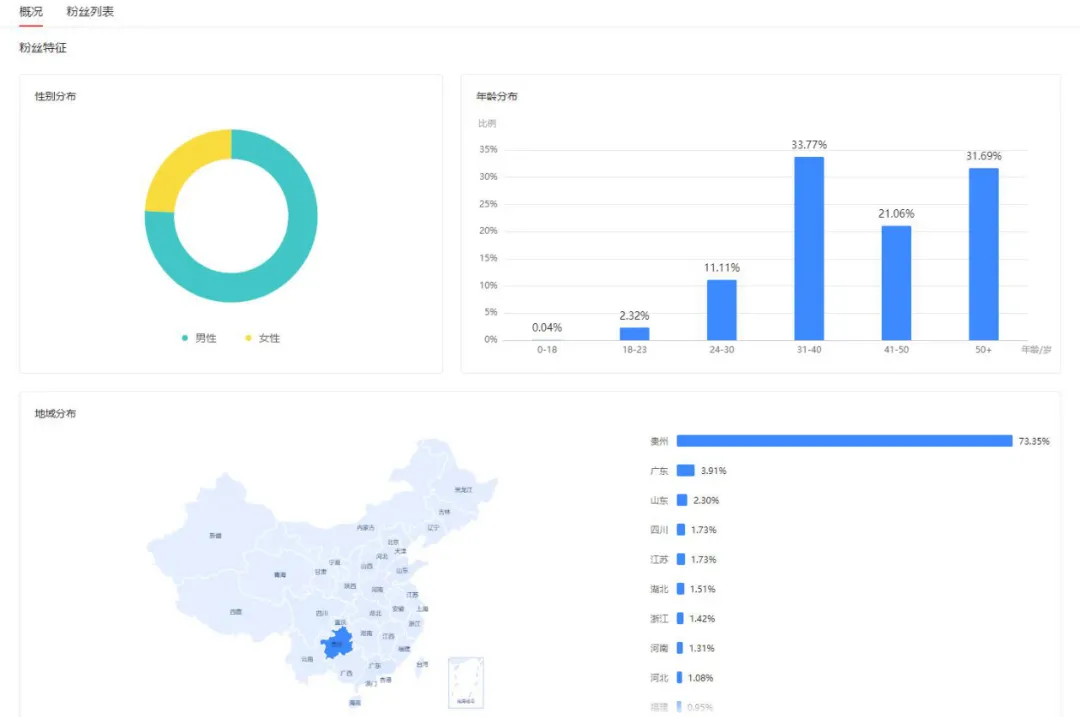The width and height of the screenshot is (1080, 717).
Task: Select the 41-50 age bar showing 21.06%
Action: point(896,283)
